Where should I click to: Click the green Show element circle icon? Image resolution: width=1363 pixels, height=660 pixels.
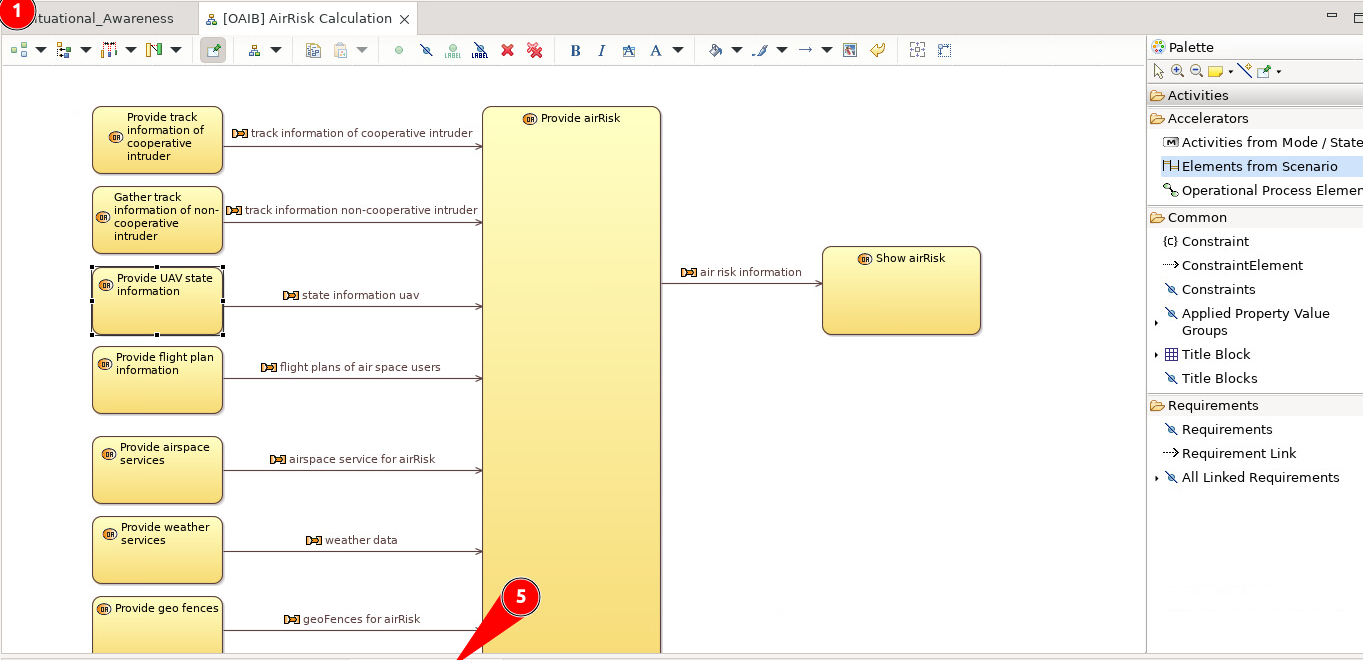399,50
